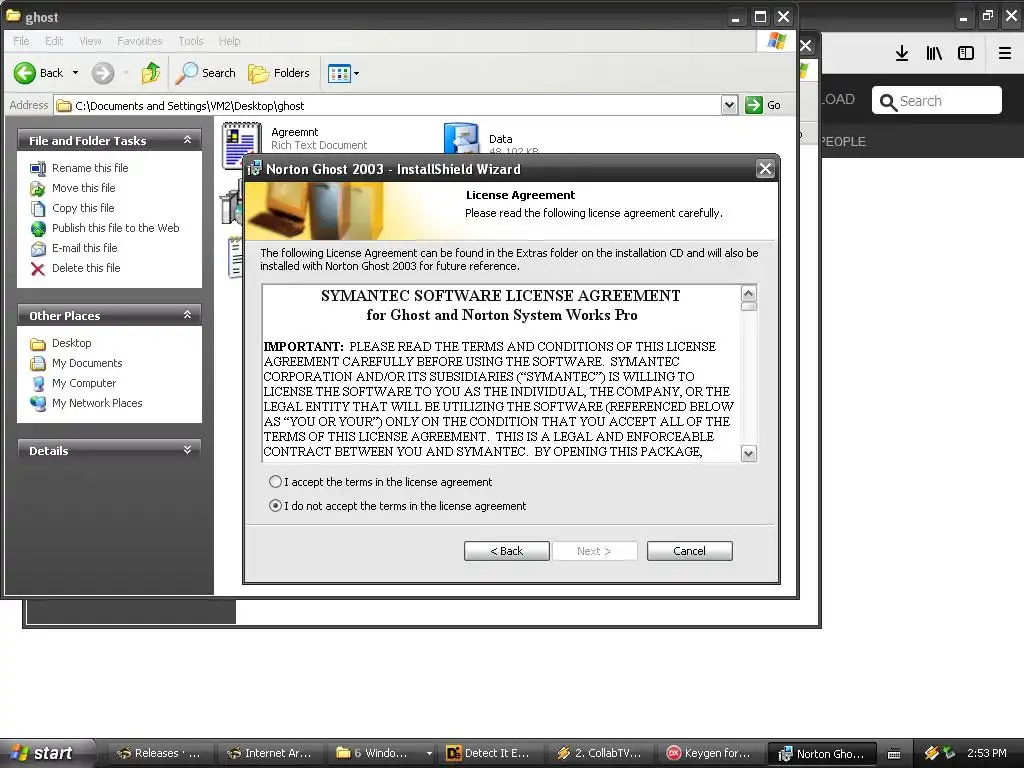Open the Edit menu in Explorer

(x=54, y=41)
